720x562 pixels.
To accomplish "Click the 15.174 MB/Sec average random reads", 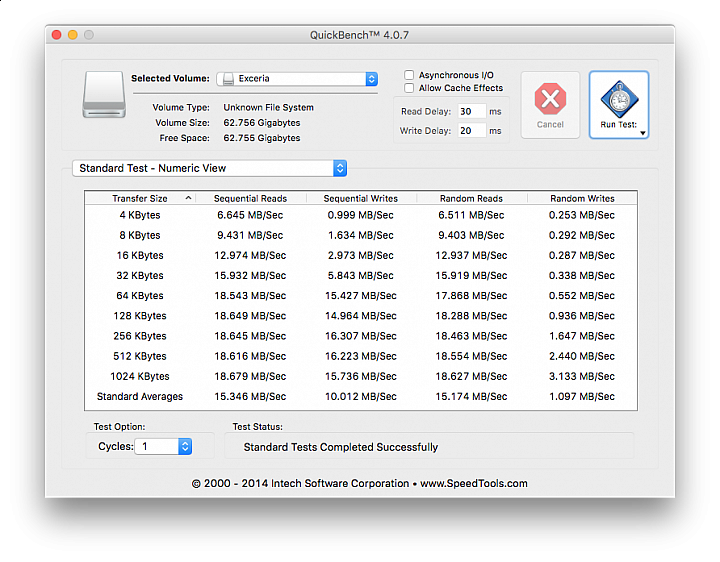I will tap(472, 397).
